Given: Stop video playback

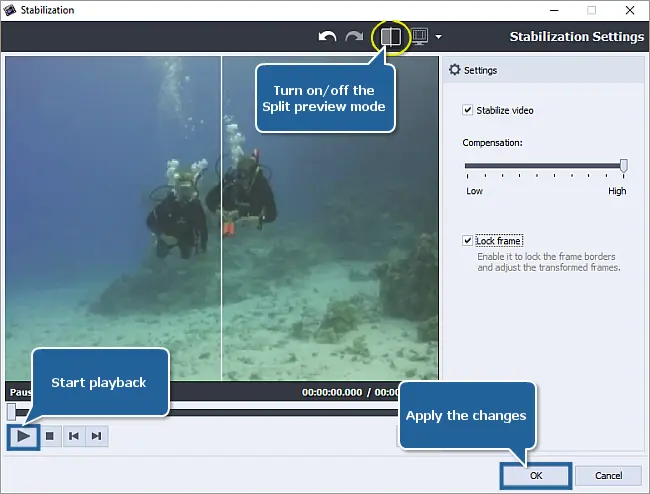Looking at the screenshot, I should click(48, 436).
